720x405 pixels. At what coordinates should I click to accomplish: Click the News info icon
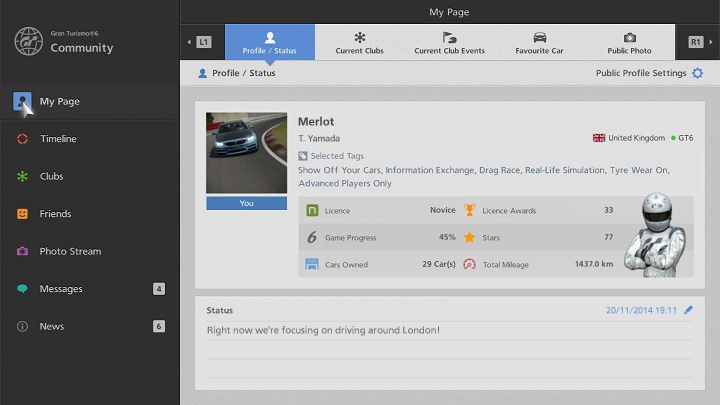[x=22, y=326]
